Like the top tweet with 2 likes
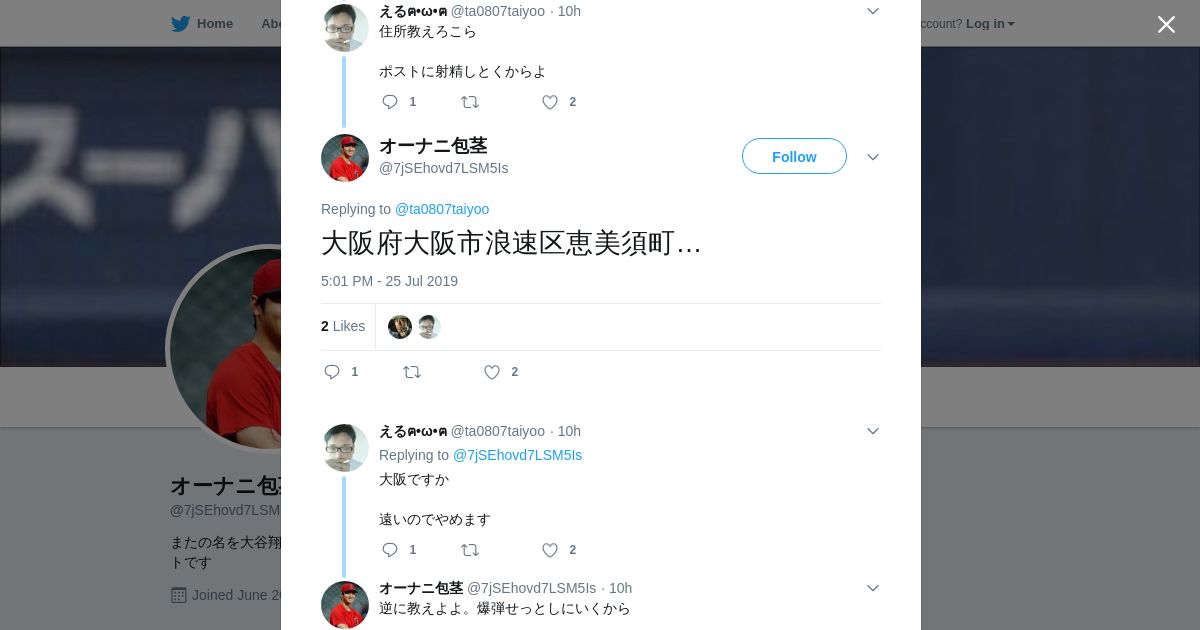This screenshot has height=630, width=1200. (550, 102)
